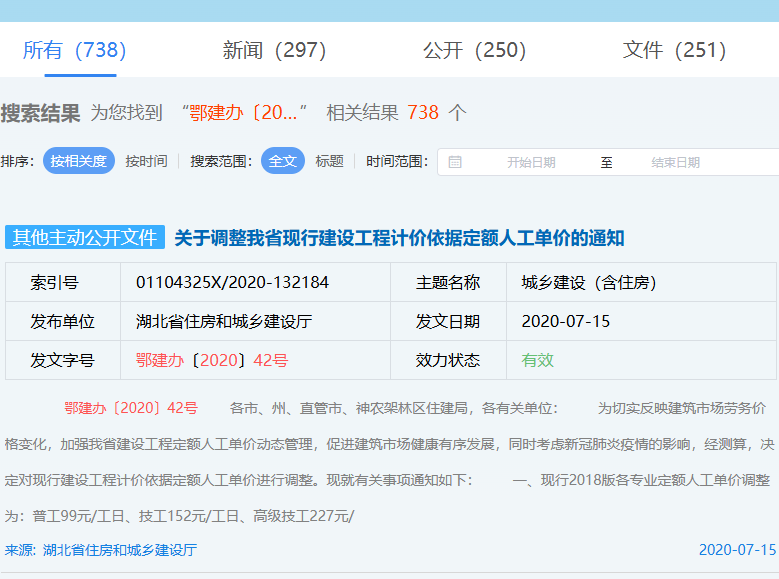Click the 结束日期 end date field

tap(675, 162)
